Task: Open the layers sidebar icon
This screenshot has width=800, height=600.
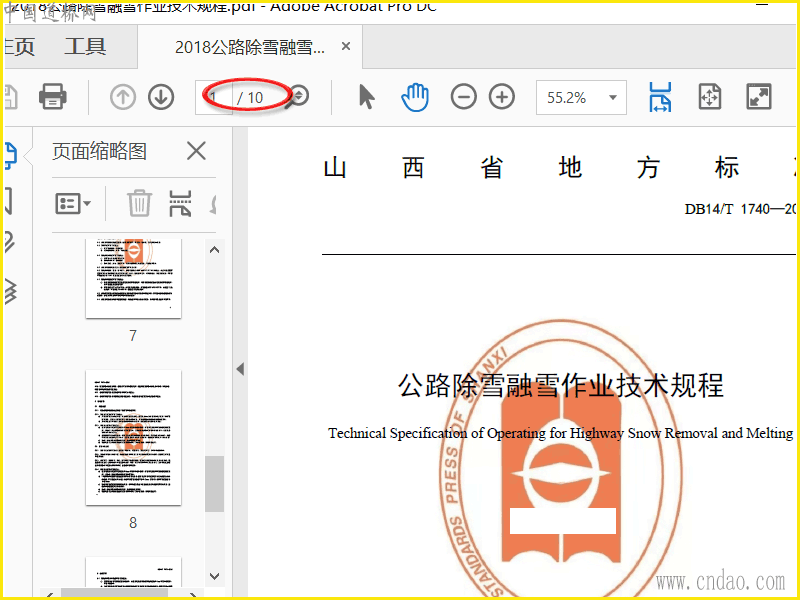Action: (10, 292)
